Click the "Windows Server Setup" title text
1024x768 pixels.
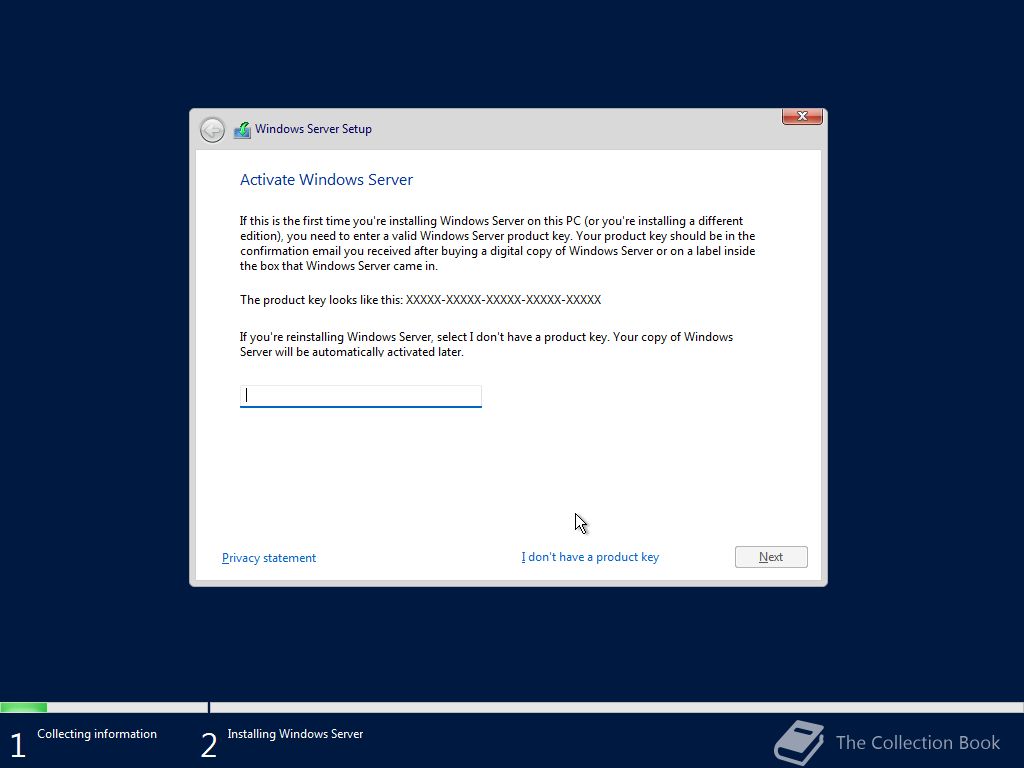coord(313,129)
